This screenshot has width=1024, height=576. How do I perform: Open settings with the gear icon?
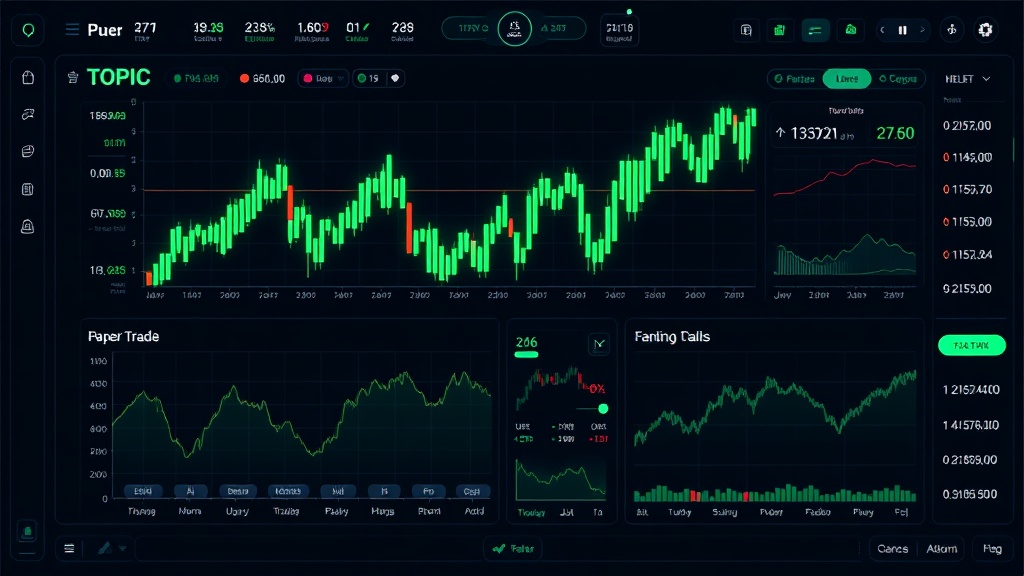point(985,30)
